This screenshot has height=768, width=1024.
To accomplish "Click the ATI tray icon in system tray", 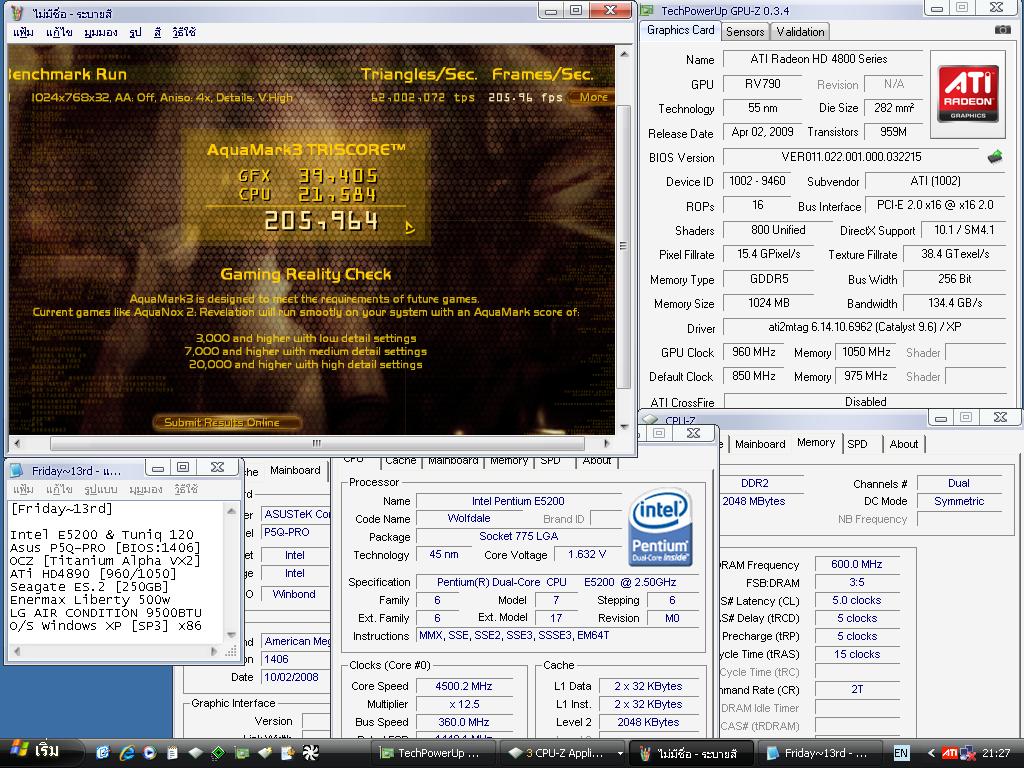I will point(950,753).
